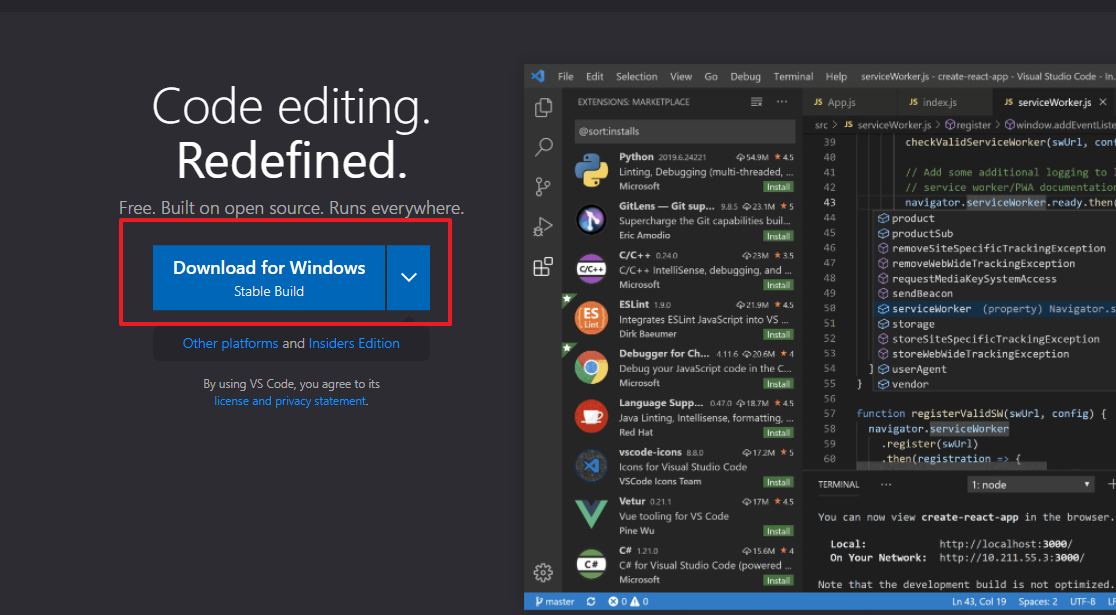The width and height of the screenshot is (1116, 615).
Task: Open the Help menu
Action: (x=836, y=76)
